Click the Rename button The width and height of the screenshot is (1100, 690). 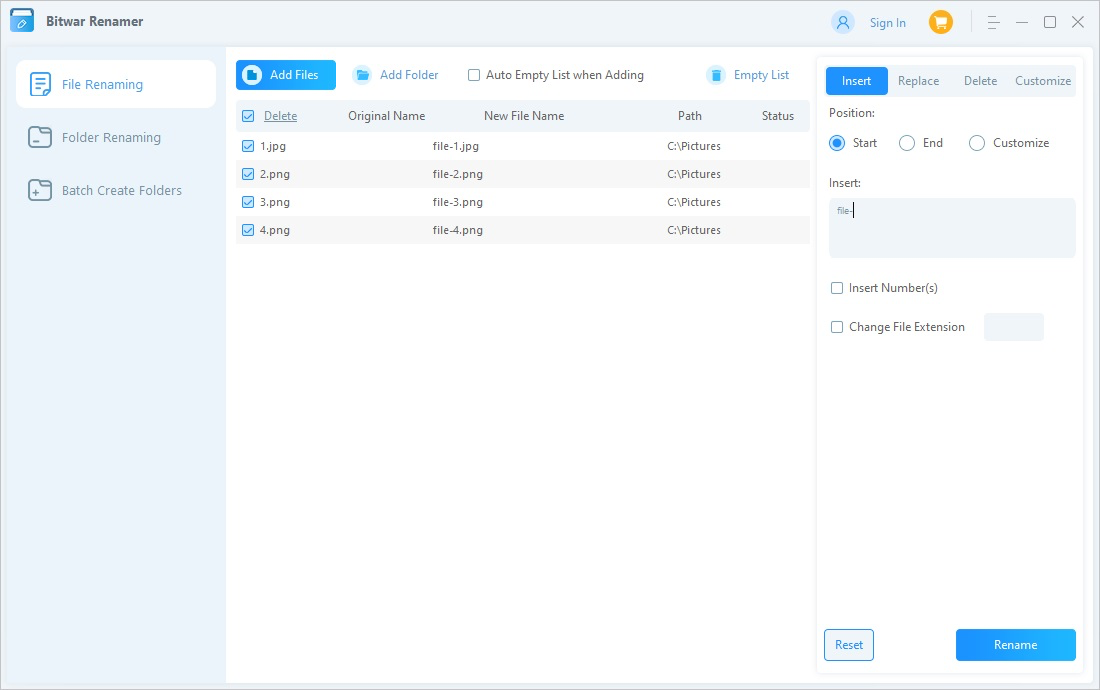pos(1015,645)
